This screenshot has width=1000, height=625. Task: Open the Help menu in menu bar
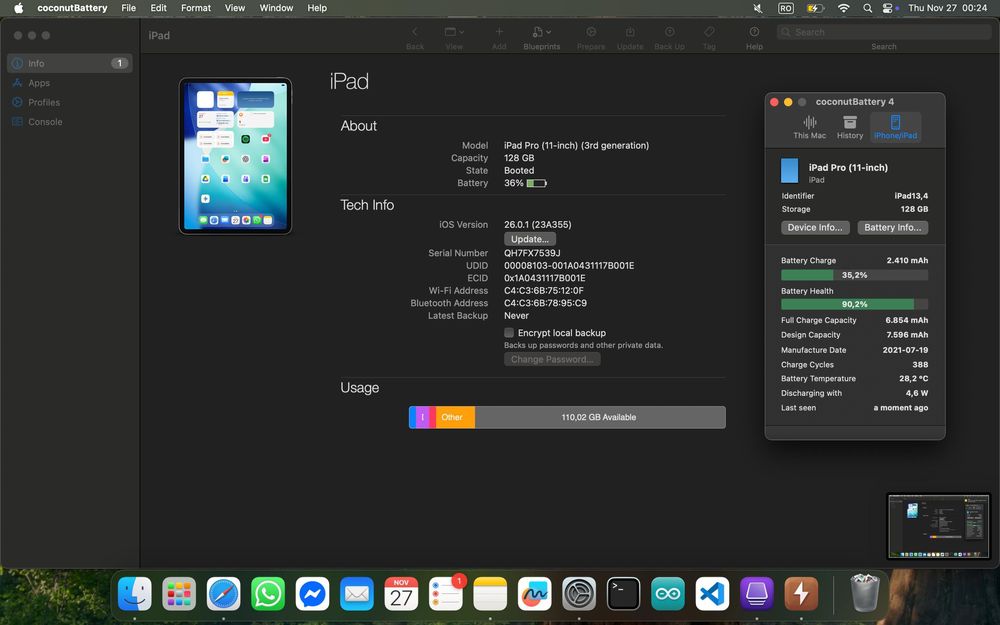(317, 8)
